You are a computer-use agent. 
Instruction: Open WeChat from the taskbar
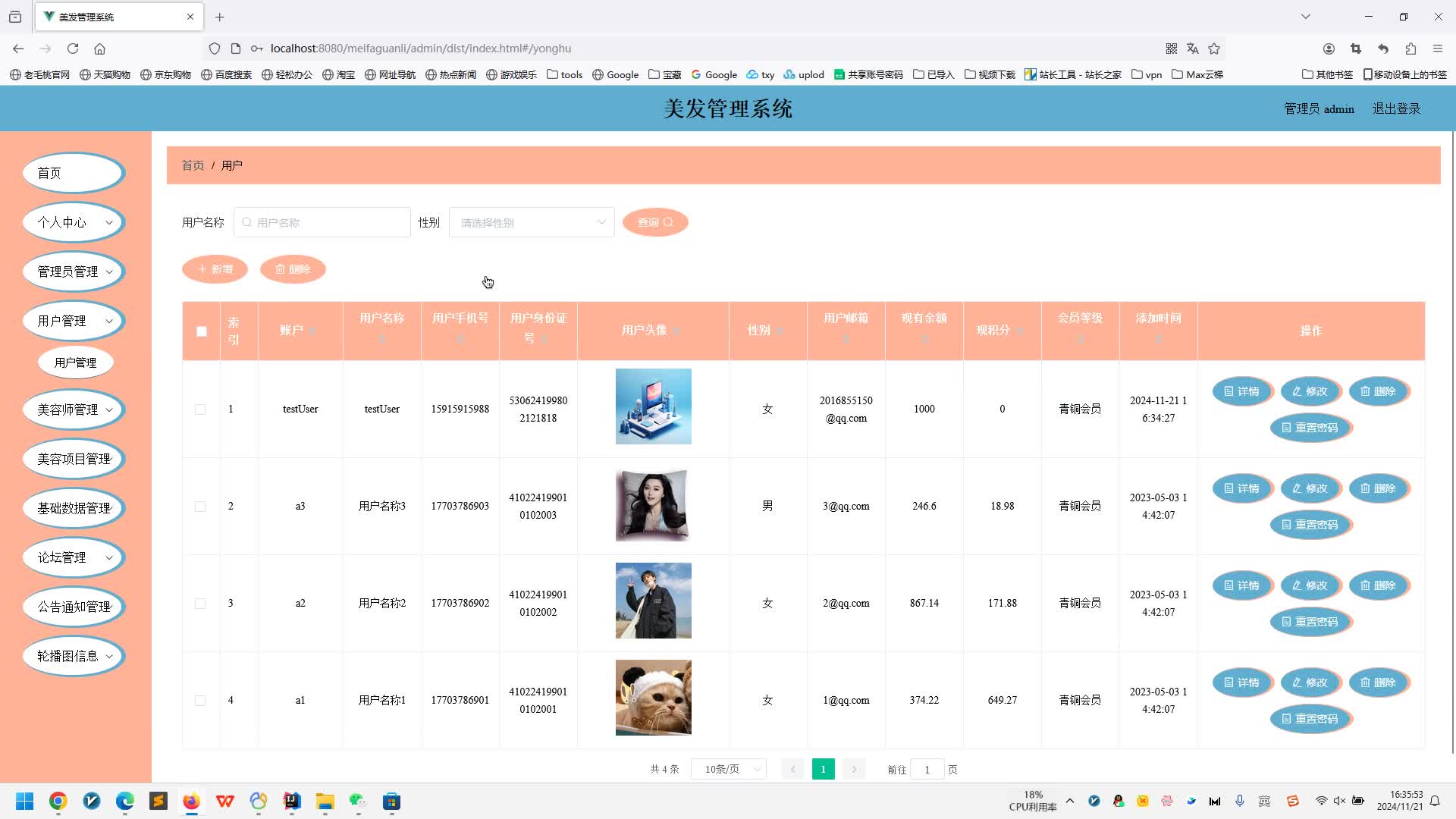[359, 802]
